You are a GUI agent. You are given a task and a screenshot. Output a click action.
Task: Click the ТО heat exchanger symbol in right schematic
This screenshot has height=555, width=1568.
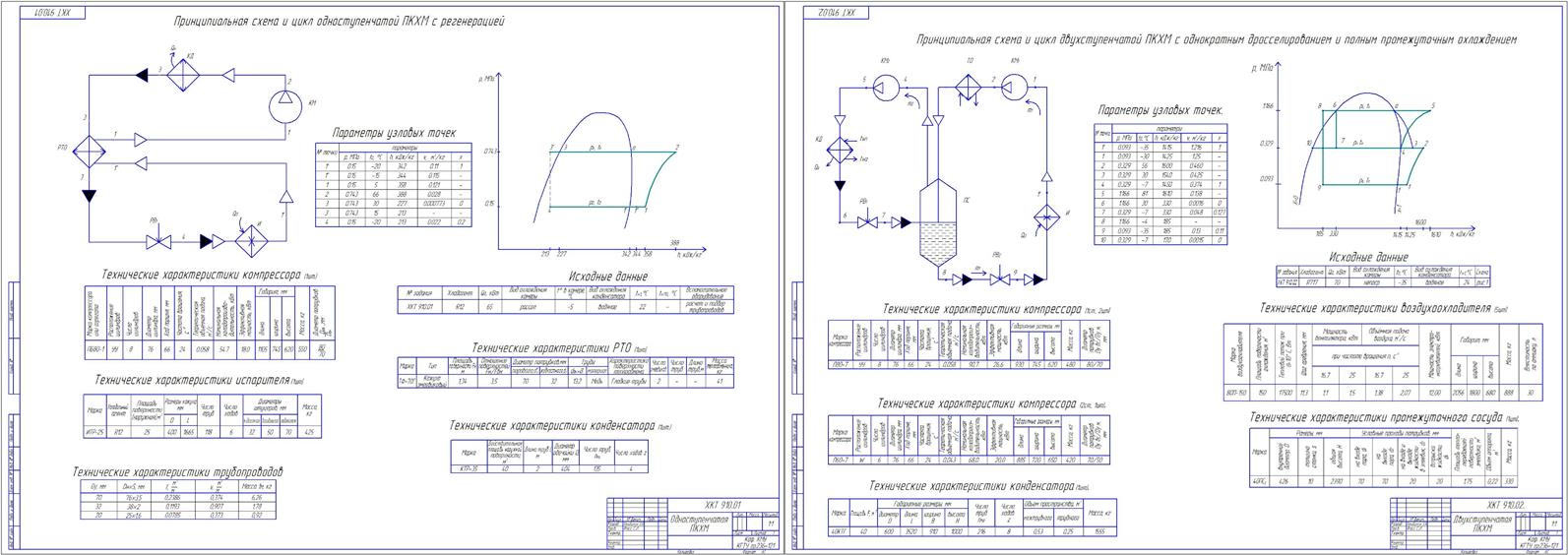click(969, 88)
